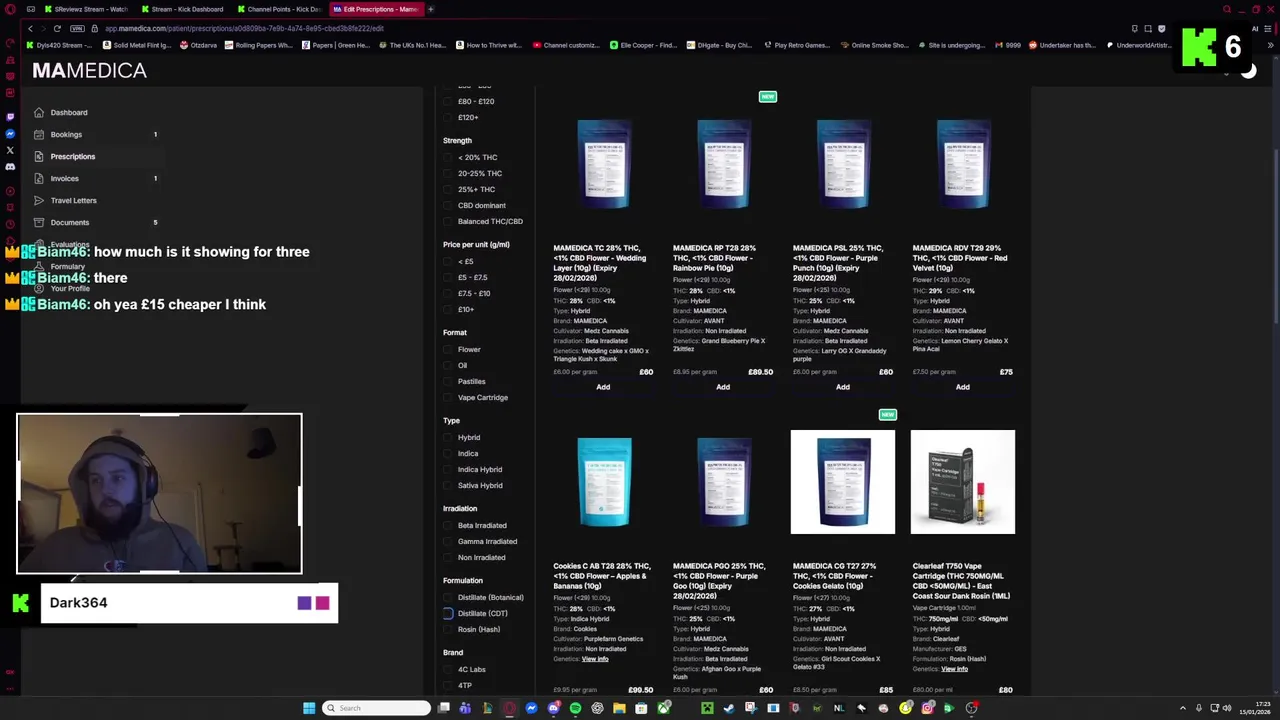Click the Documents sidebar icon
Viewport: 1280px width, 720px height.
coord(38,222)
